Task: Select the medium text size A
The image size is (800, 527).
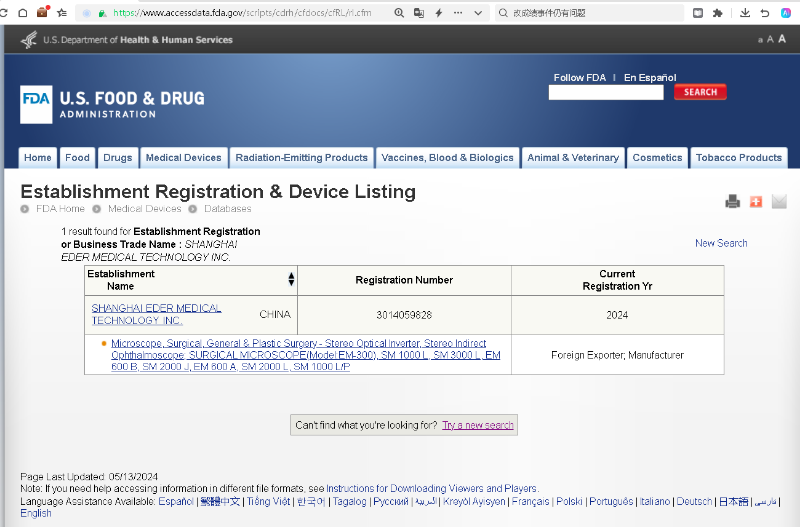Action: (770, 39)
